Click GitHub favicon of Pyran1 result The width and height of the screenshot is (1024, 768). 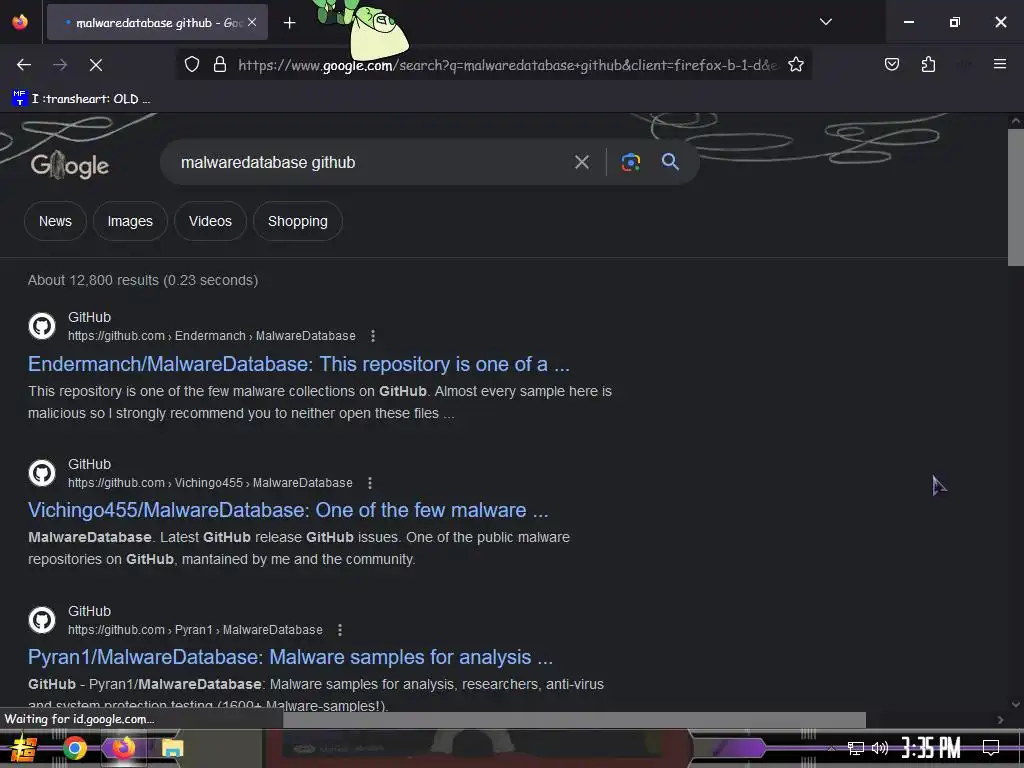[42, 620]
